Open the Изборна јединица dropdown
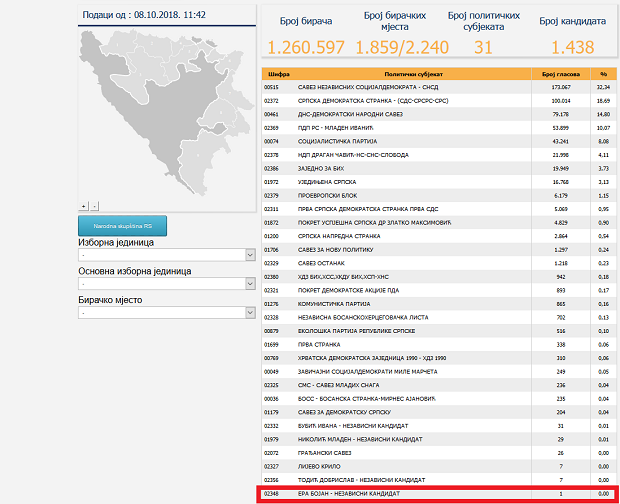Image resolution: width=620 pixels, height=504 pixels. tap(163, 256)
